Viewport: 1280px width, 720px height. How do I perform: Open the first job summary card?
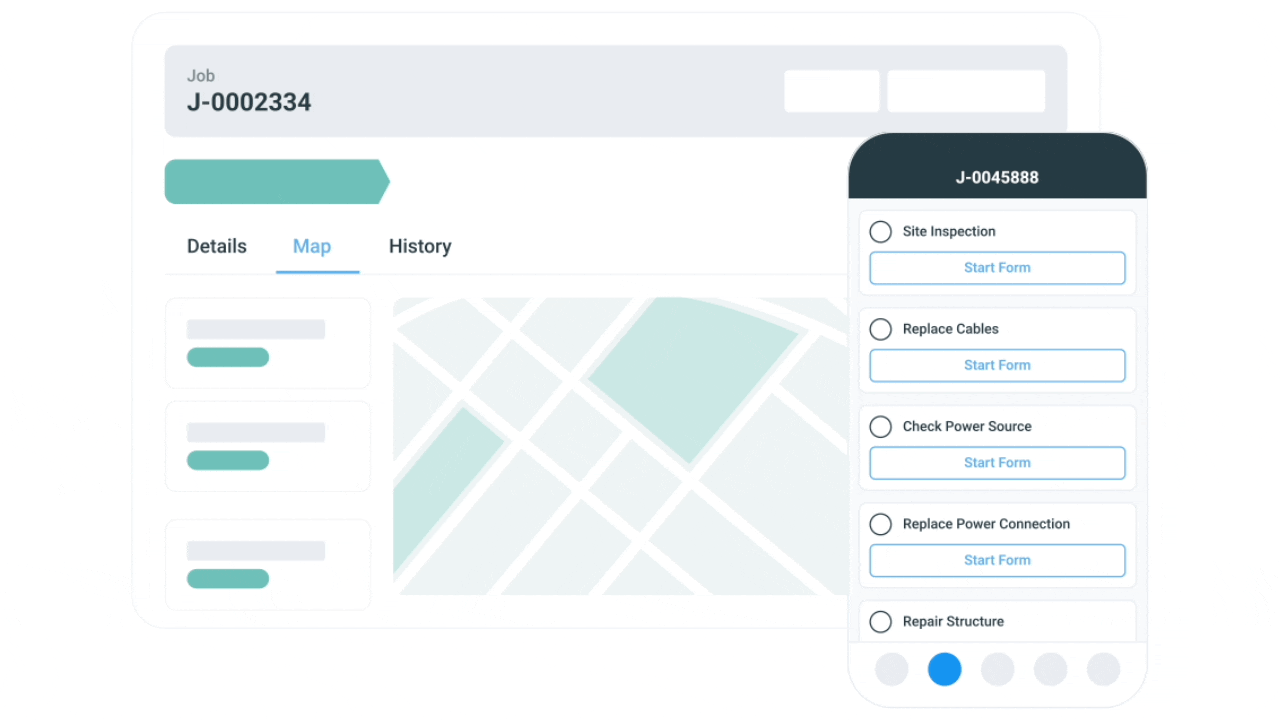pyautogui.click(x=268, y=342)
